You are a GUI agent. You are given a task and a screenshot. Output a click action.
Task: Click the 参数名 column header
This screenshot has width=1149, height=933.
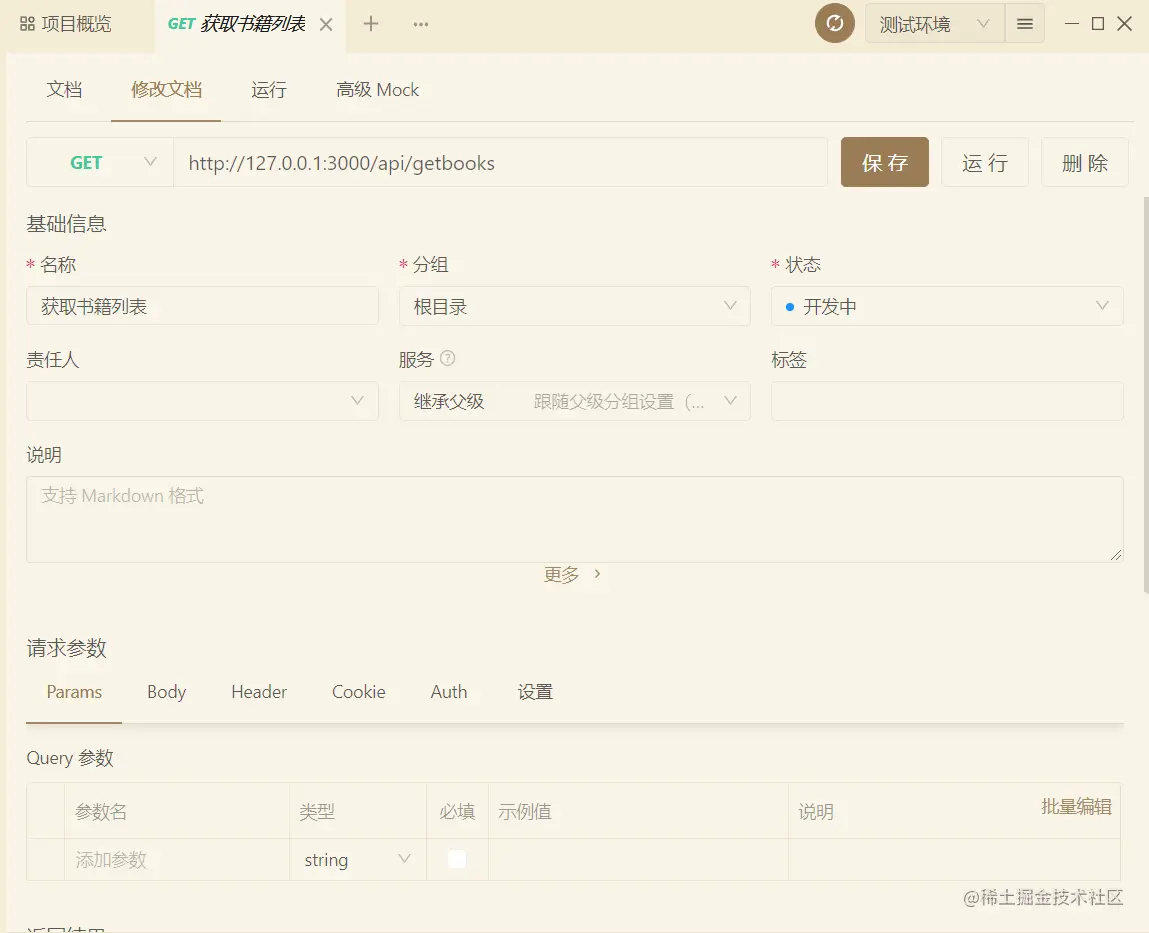point(101,811)
